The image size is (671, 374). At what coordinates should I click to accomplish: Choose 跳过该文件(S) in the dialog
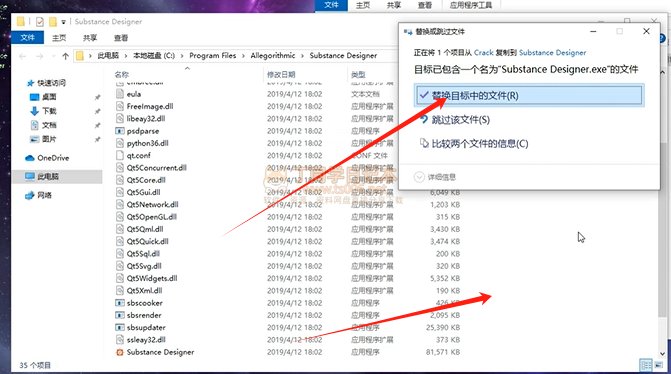pyautogui.click(x=460, y=120)
